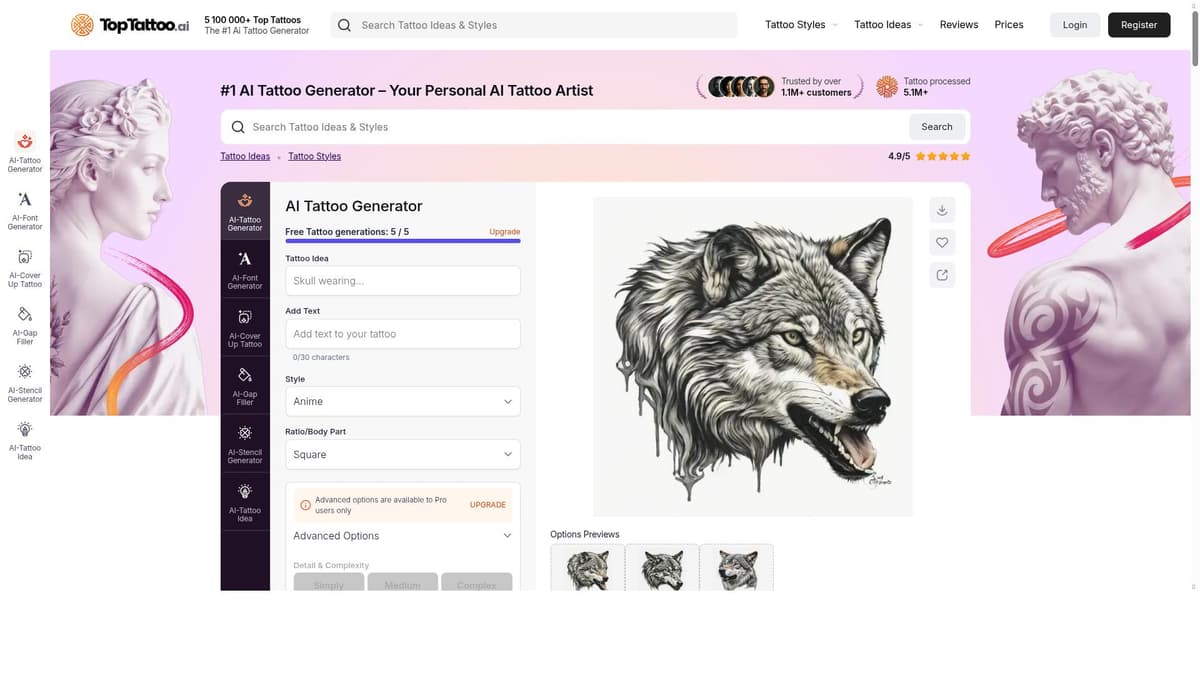Open the Tattoo Styles menu in header

801,25
